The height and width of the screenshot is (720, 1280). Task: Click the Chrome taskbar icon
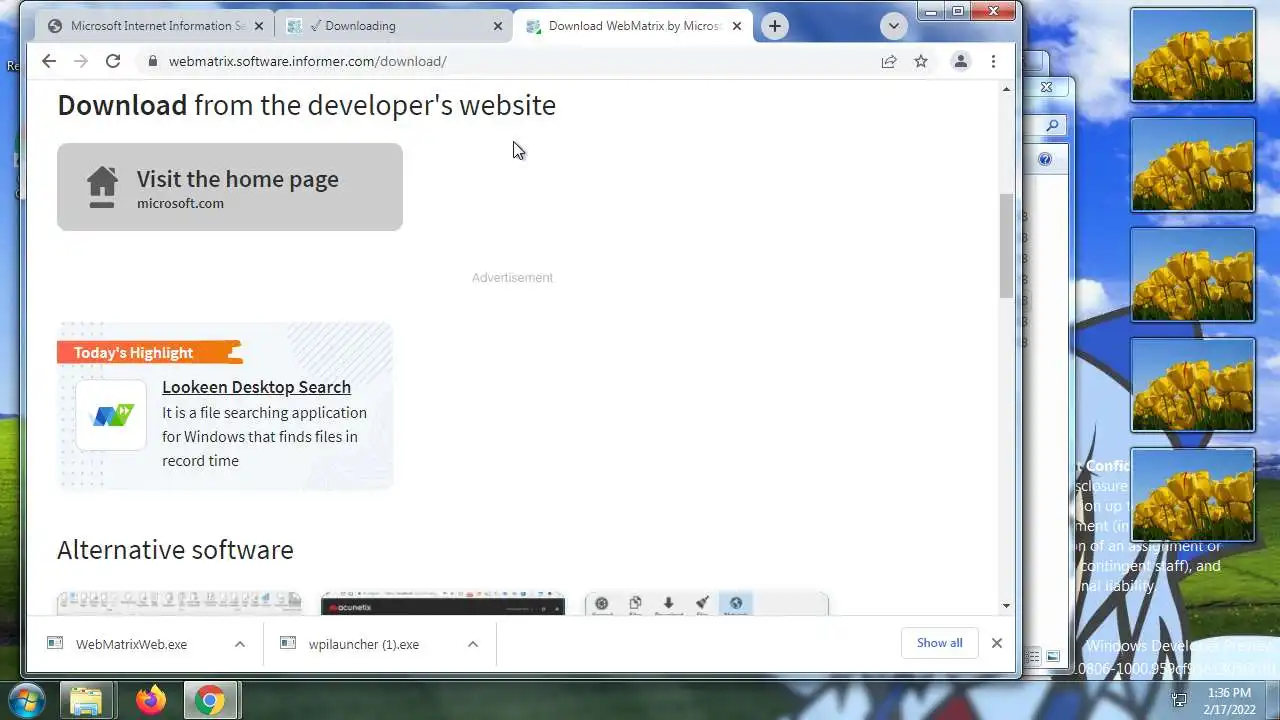210,700
